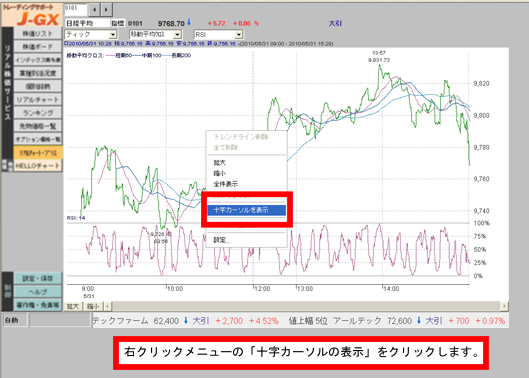Open ランキング in the sidebar
This screenshot has width=529, height=378.
tap(38, 113)
